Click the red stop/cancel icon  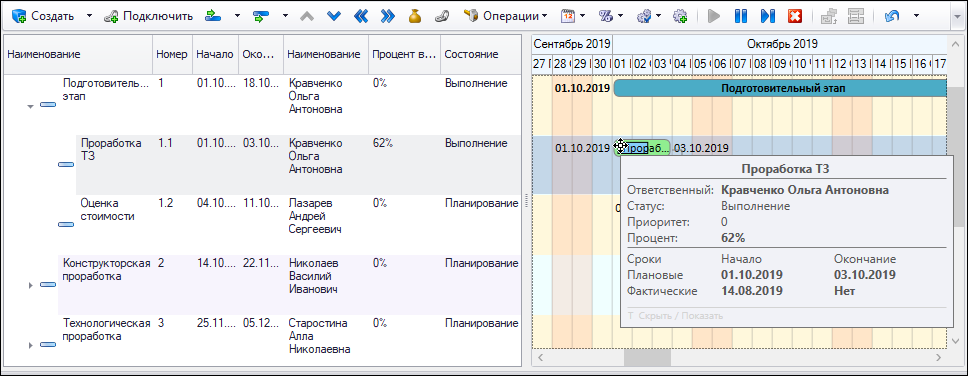(x=795, y=17)
